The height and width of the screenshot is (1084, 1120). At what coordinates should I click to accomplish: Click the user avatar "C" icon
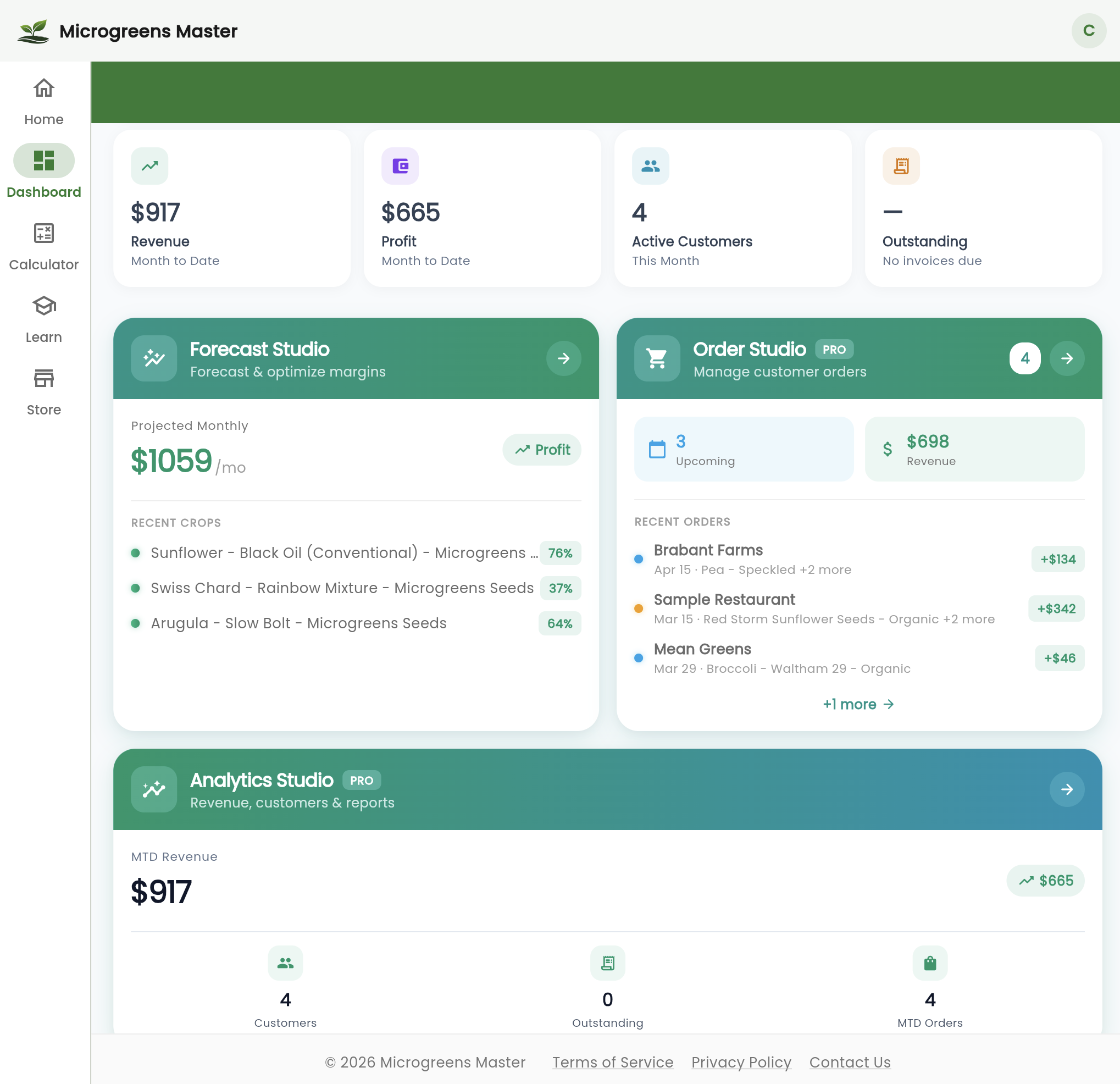point(1088,30)
